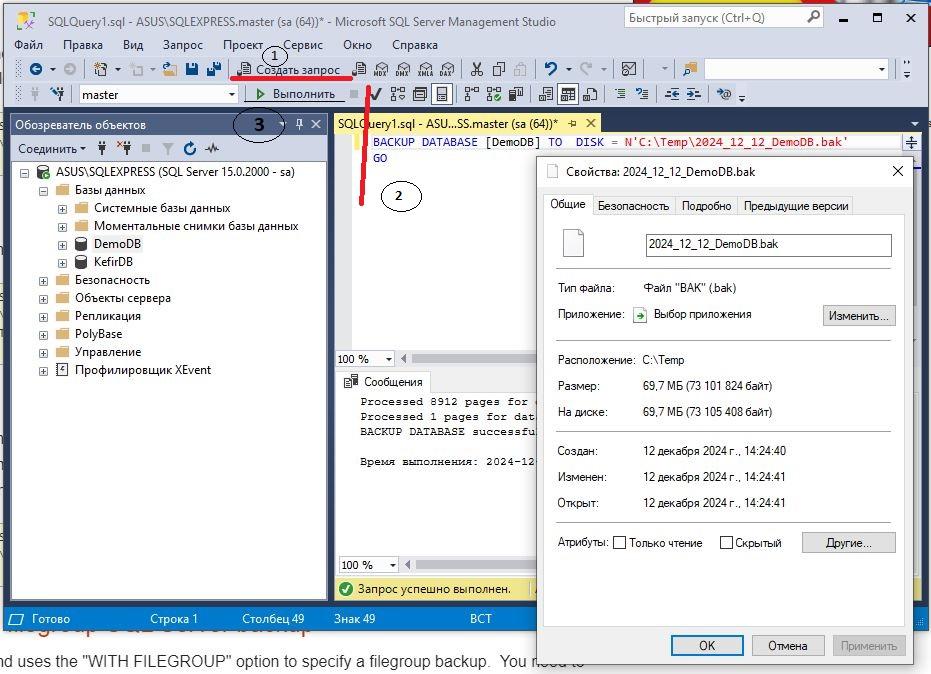The image size is (931, 674).
Task: Click the Results to File icon
Action: [590, 94]
